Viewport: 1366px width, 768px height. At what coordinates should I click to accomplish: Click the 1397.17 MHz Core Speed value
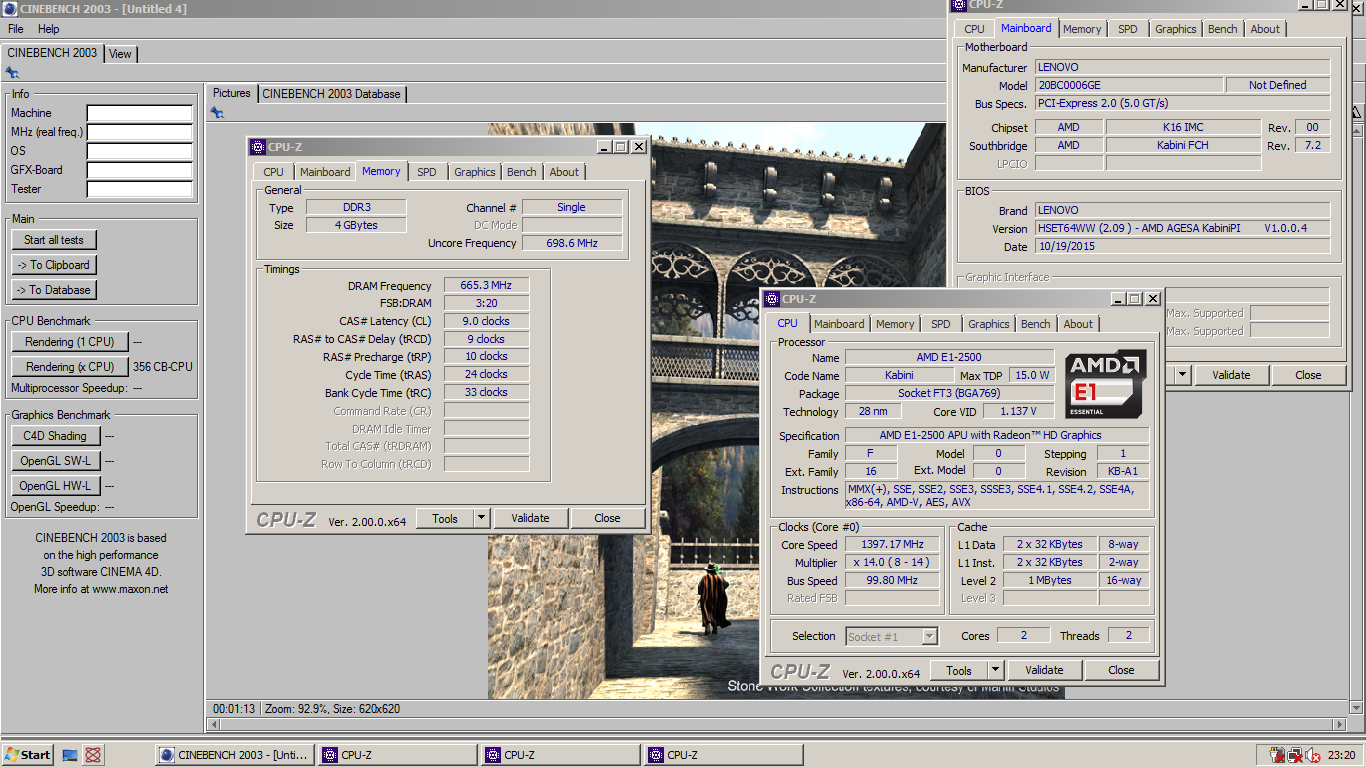pos(892,545)
